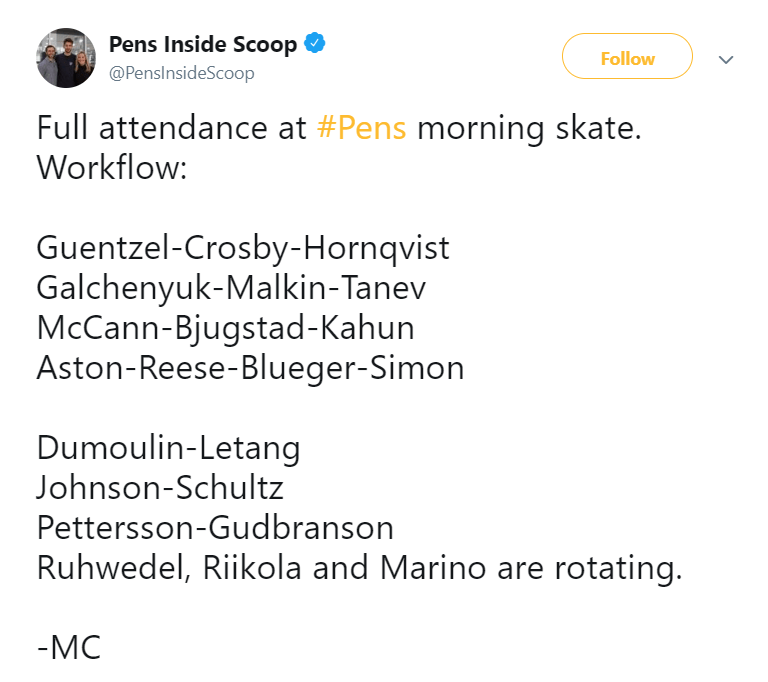Open the Pens Inside Scoop display name
This screenshot has width=768, height=682.
click(202, 45)
